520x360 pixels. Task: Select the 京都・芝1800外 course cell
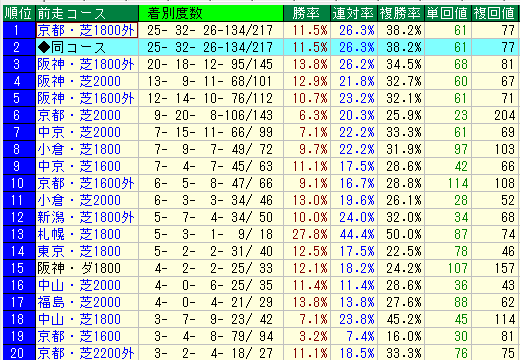click(x=87, y=30)
